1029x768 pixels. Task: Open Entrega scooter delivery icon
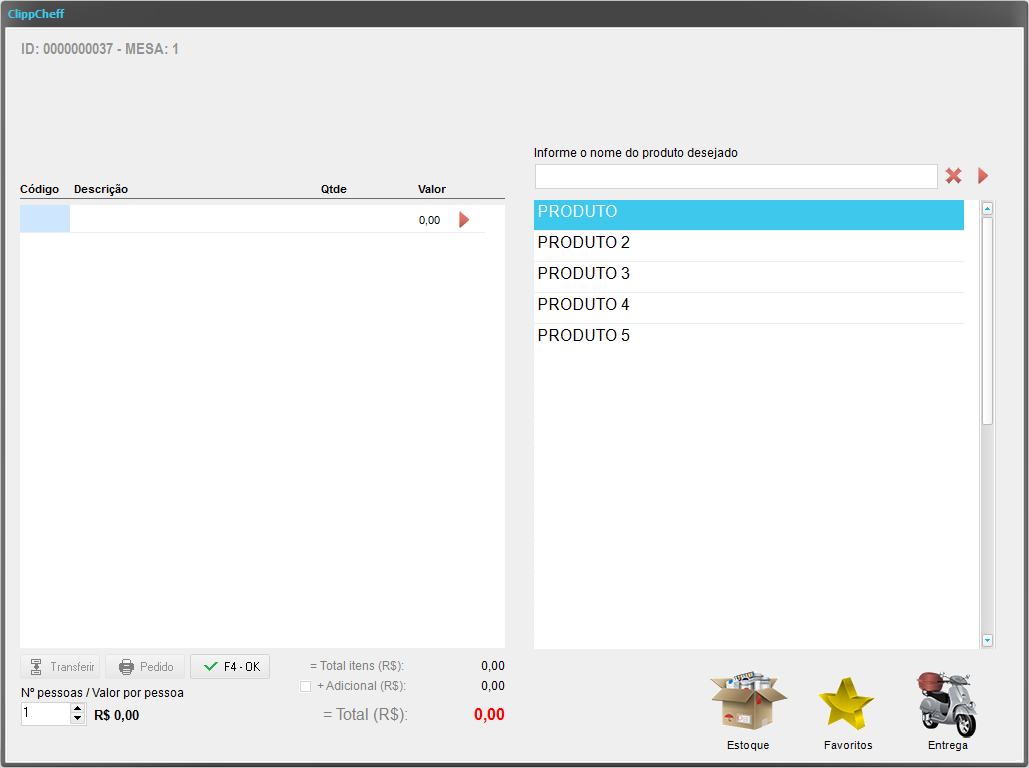click(946, 704)
